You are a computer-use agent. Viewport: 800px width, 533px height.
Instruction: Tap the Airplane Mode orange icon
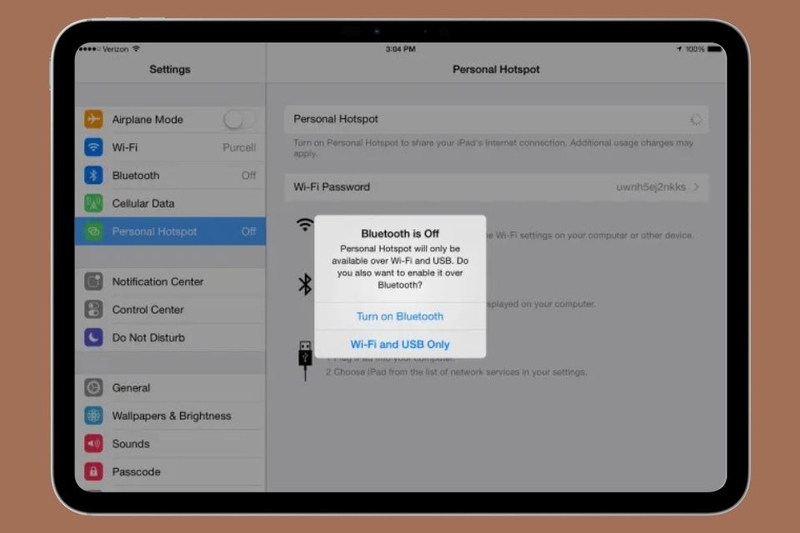pyautogui.click(x=93, y=119)
